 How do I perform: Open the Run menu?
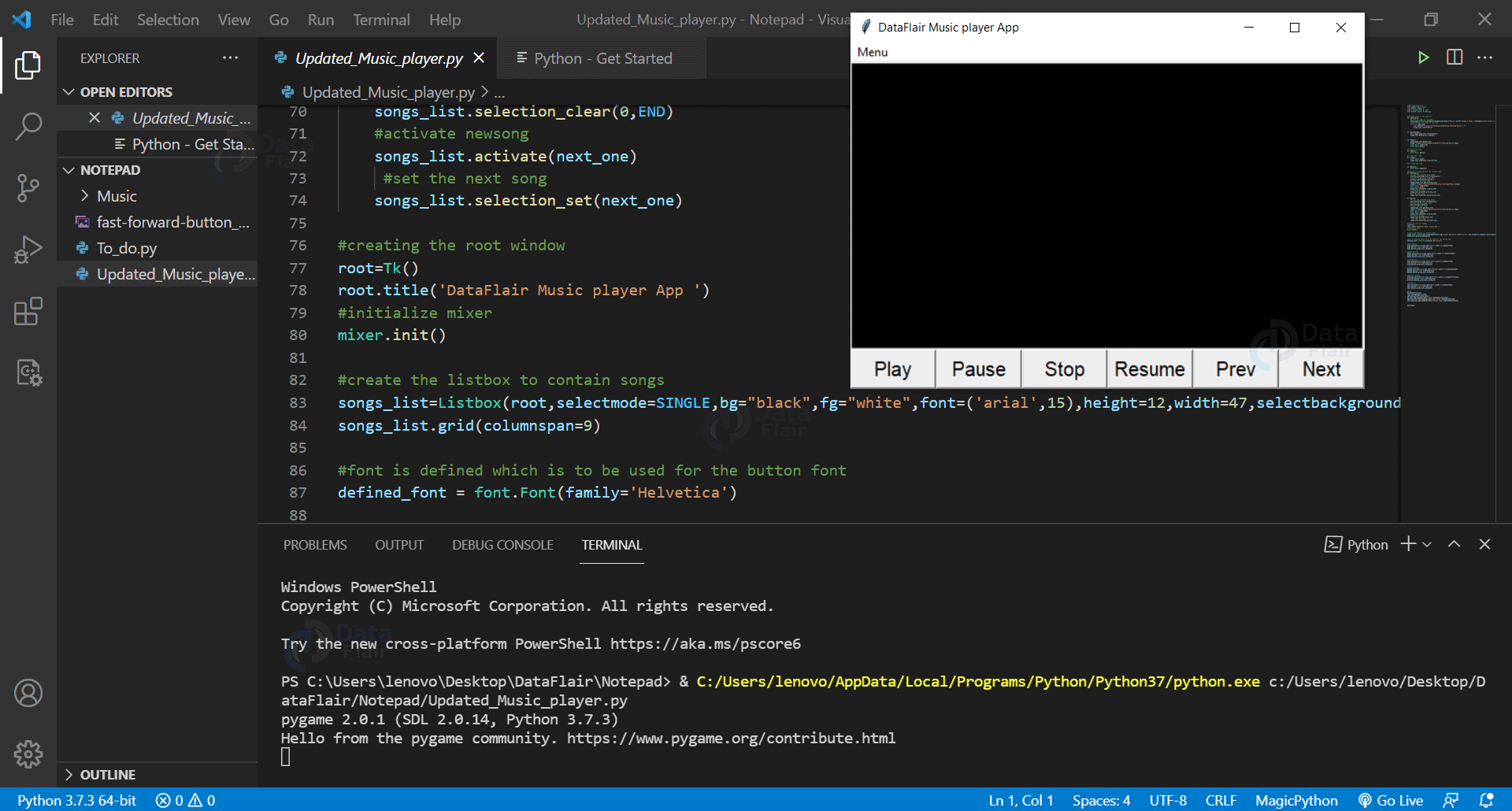coord(320,19)
